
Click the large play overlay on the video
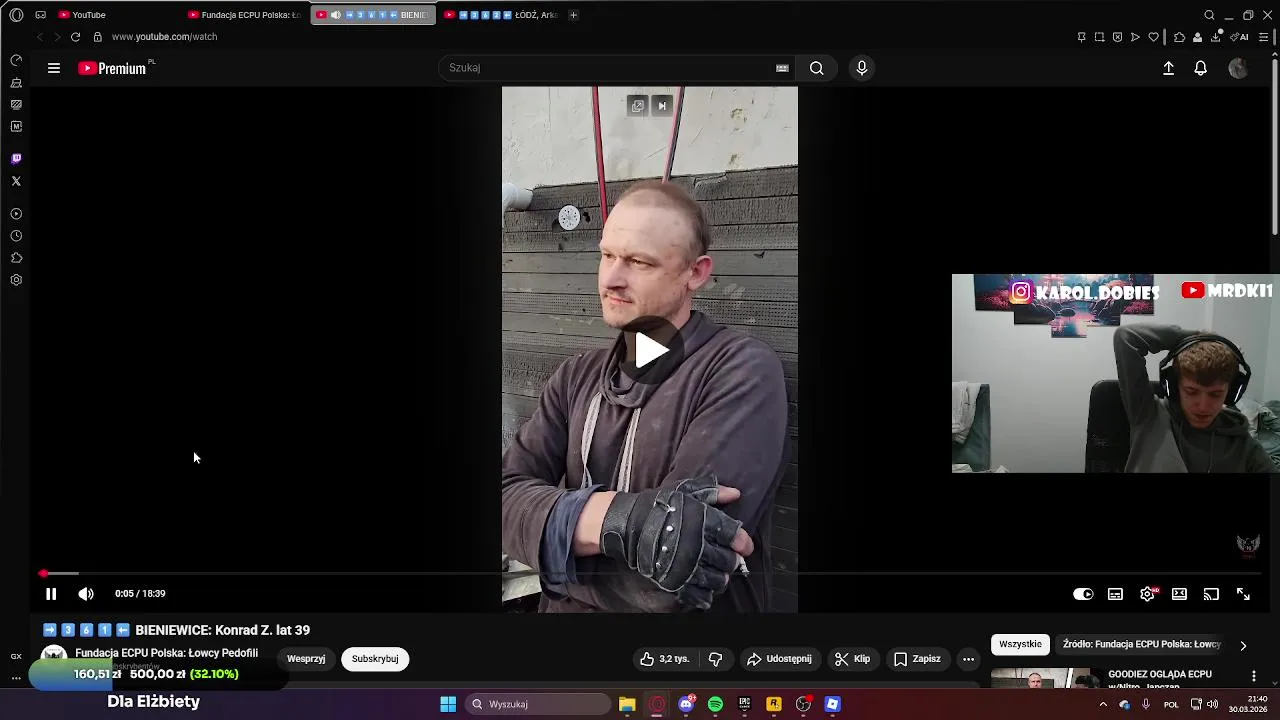650,350
